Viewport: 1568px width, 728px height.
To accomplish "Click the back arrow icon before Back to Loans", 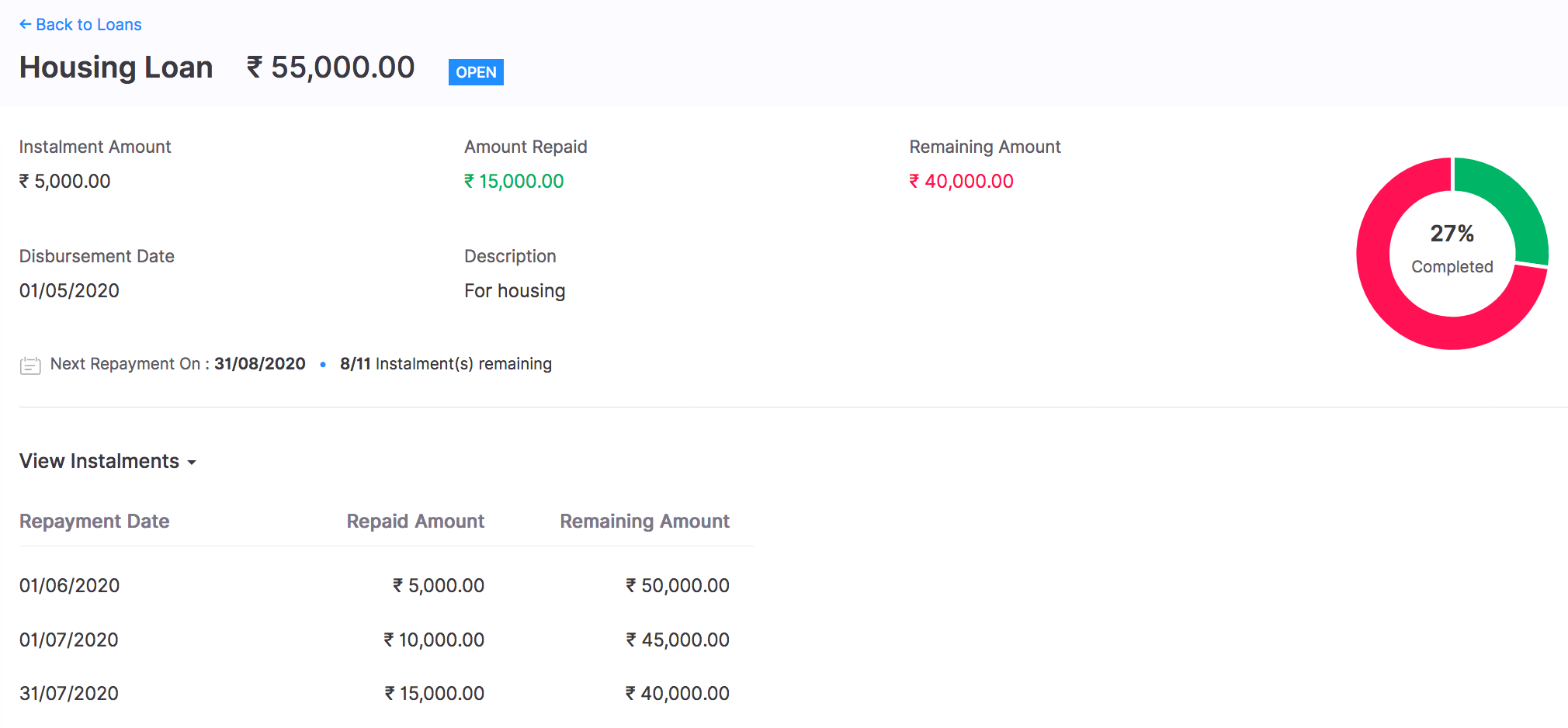I will [x=25, y=24].
